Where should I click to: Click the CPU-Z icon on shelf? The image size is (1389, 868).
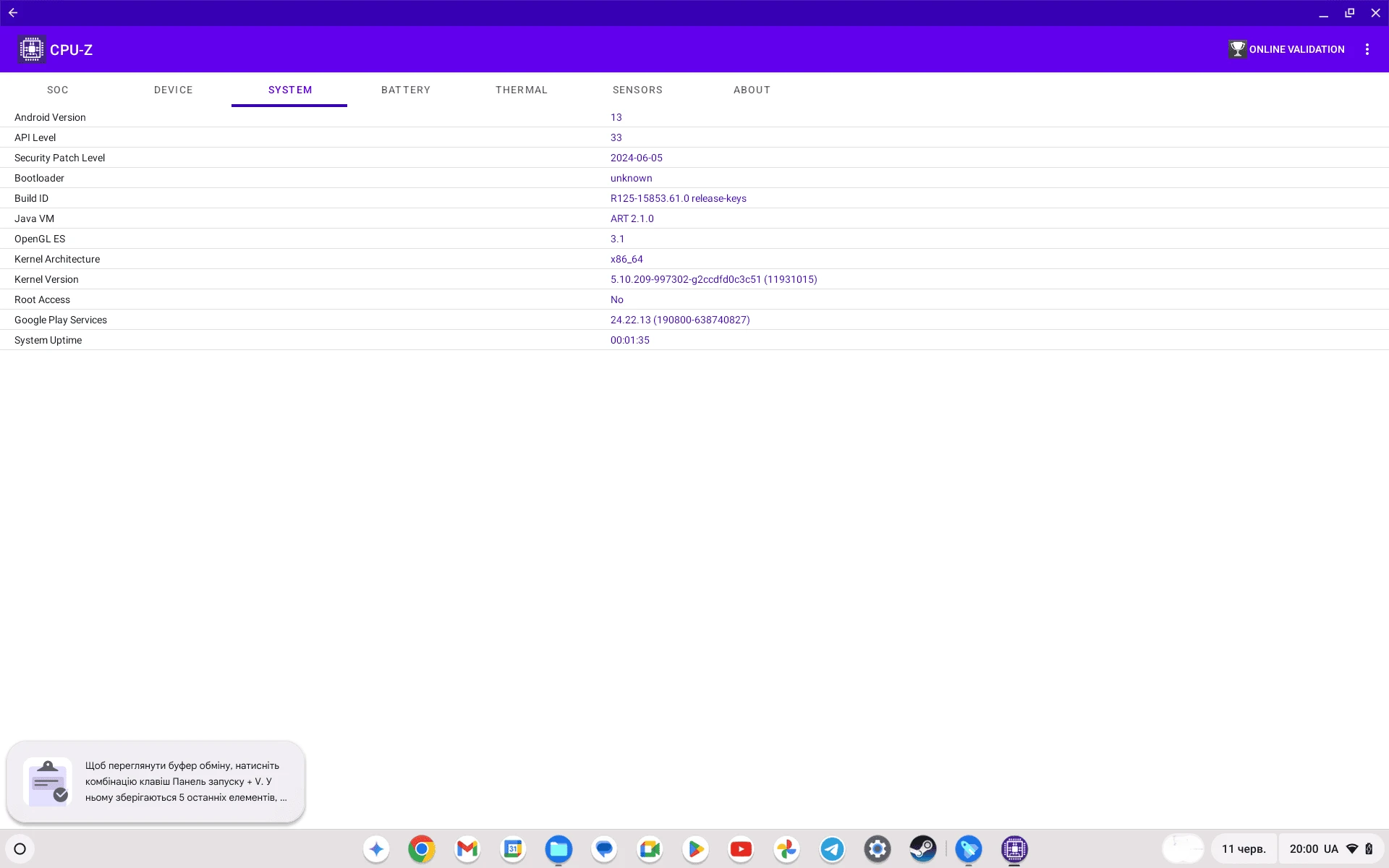1014,849
